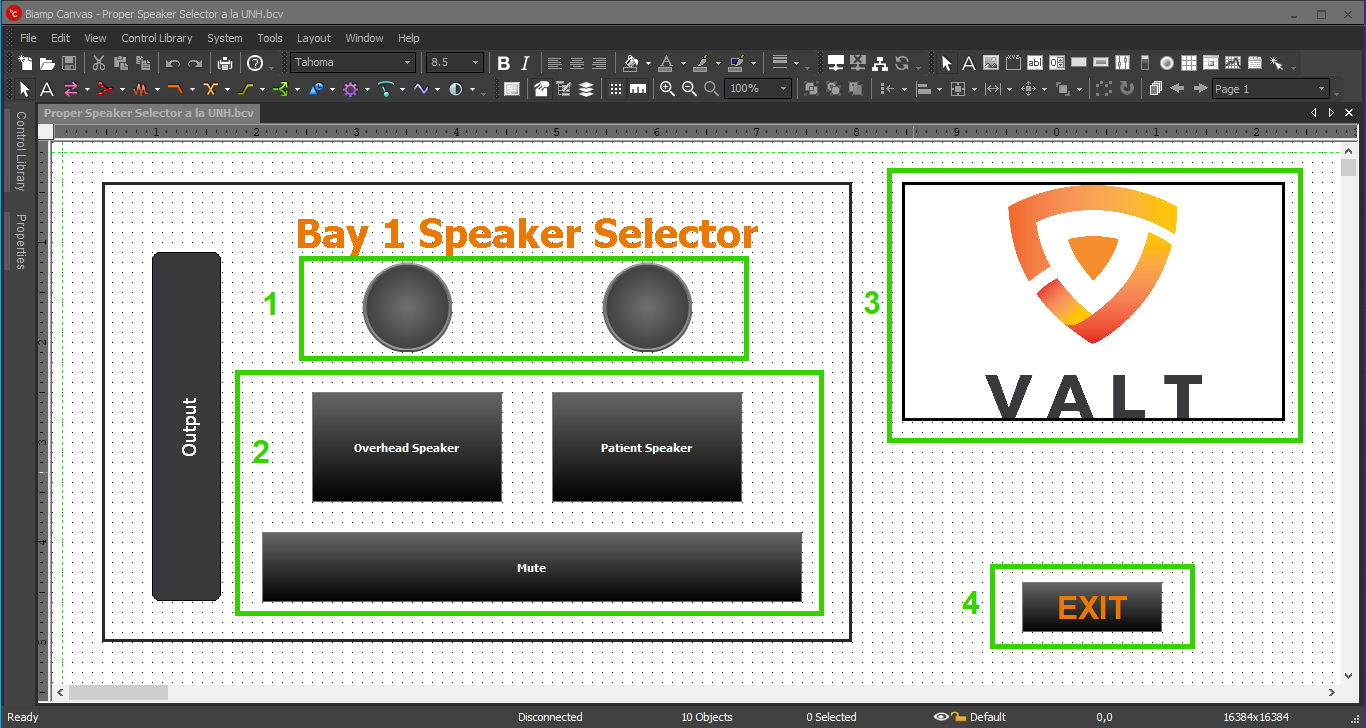
Task: Click the Undo arrow icon
Action: [x=173, y=63]
